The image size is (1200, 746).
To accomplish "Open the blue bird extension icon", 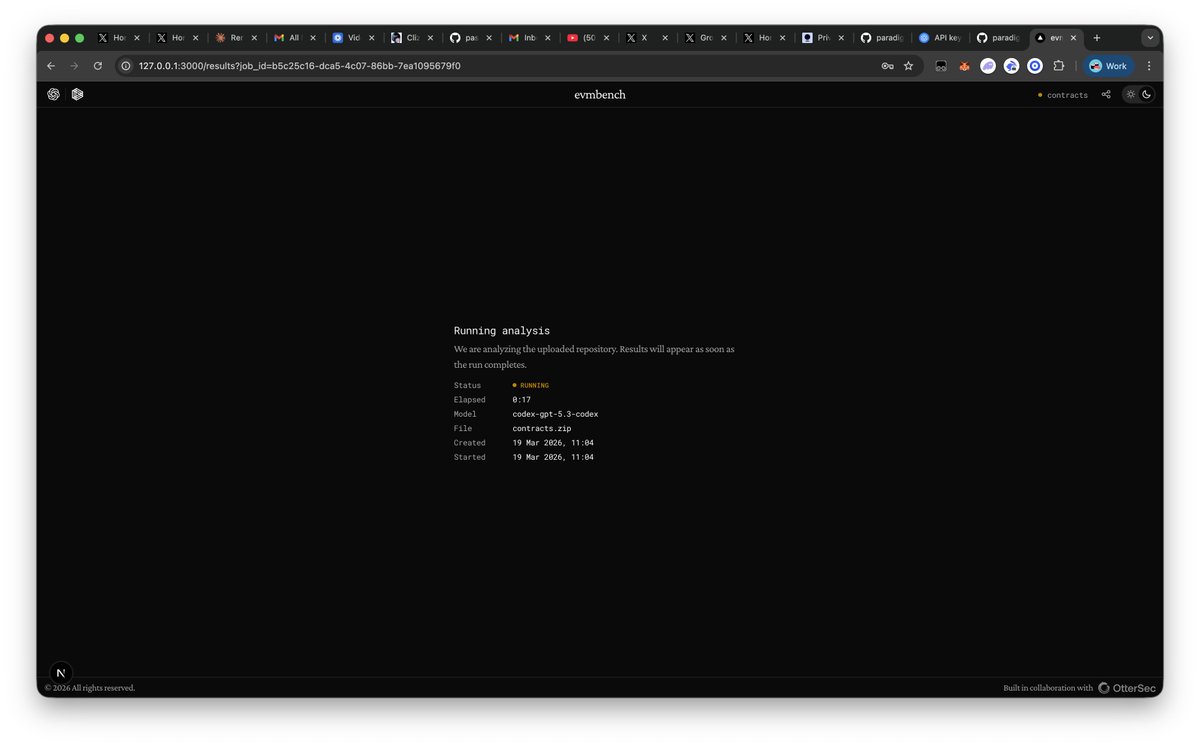I will (x=1011, y=66).
